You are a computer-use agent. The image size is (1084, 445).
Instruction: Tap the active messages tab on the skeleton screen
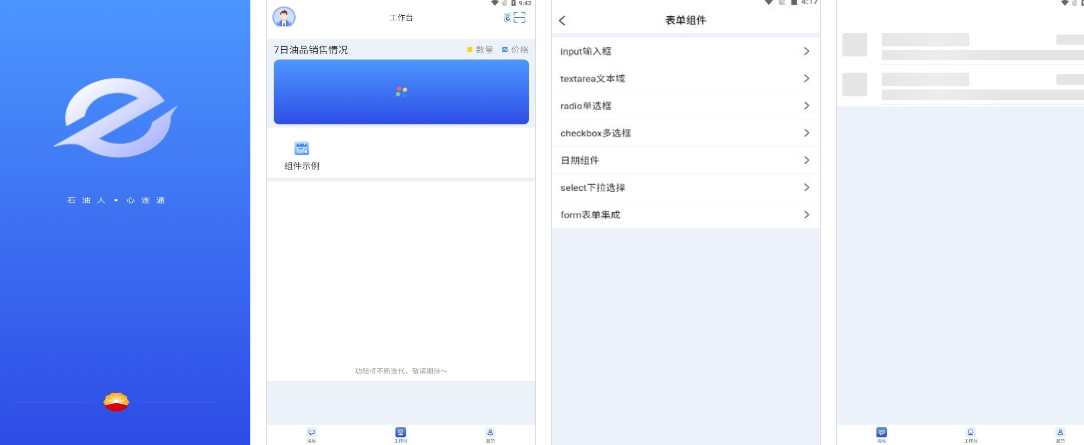881,433
